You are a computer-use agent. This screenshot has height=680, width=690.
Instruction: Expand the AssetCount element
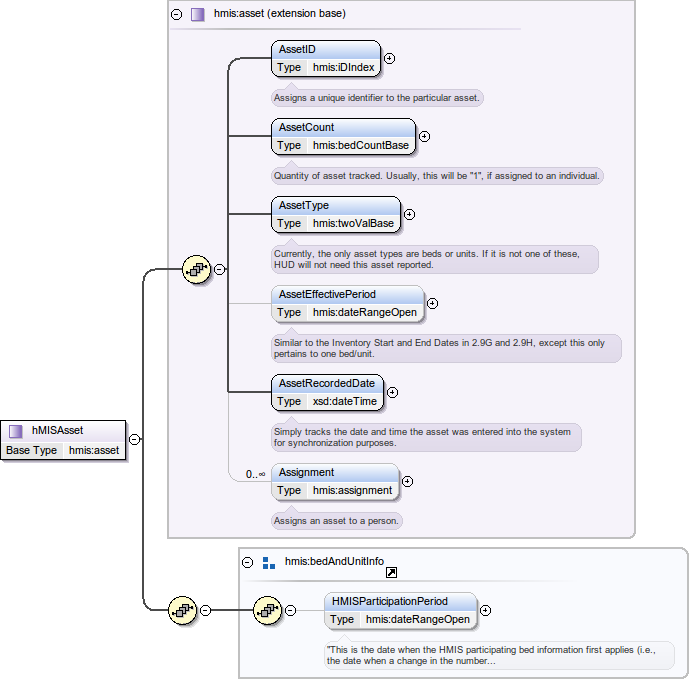click(x=424, y=136)
